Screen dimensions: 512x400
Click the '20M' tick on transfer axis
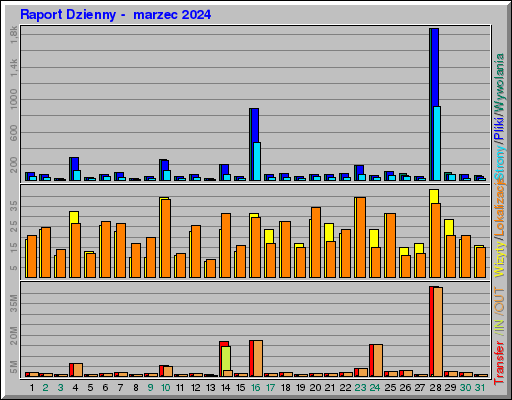pyautogui.click(x=14, y=335)
